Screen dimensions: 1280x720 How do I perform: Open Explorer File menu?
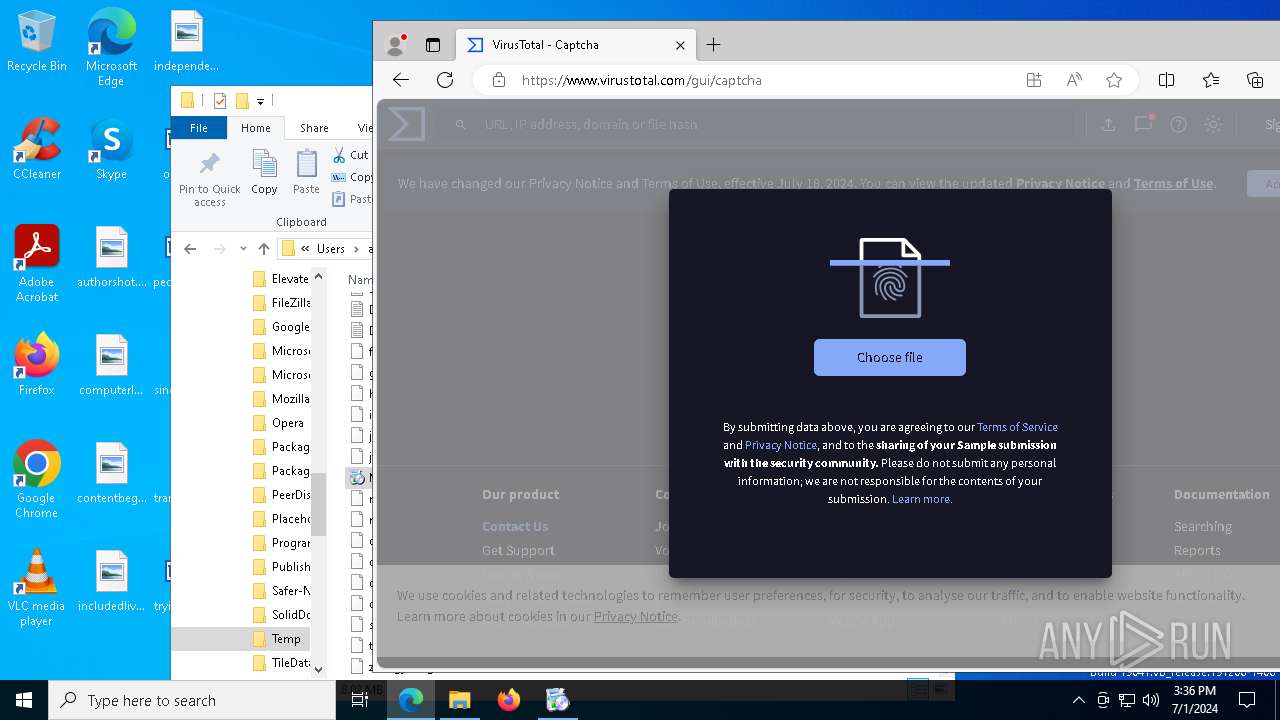pos(199,128)
